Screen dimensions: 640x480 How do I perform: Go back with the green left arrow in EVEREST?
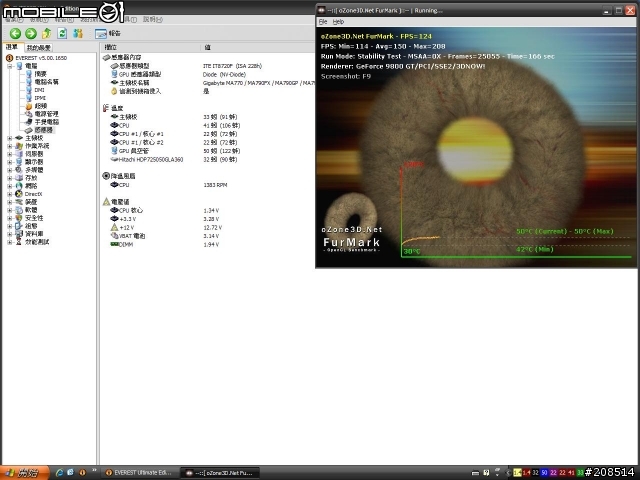coord(16,33)
